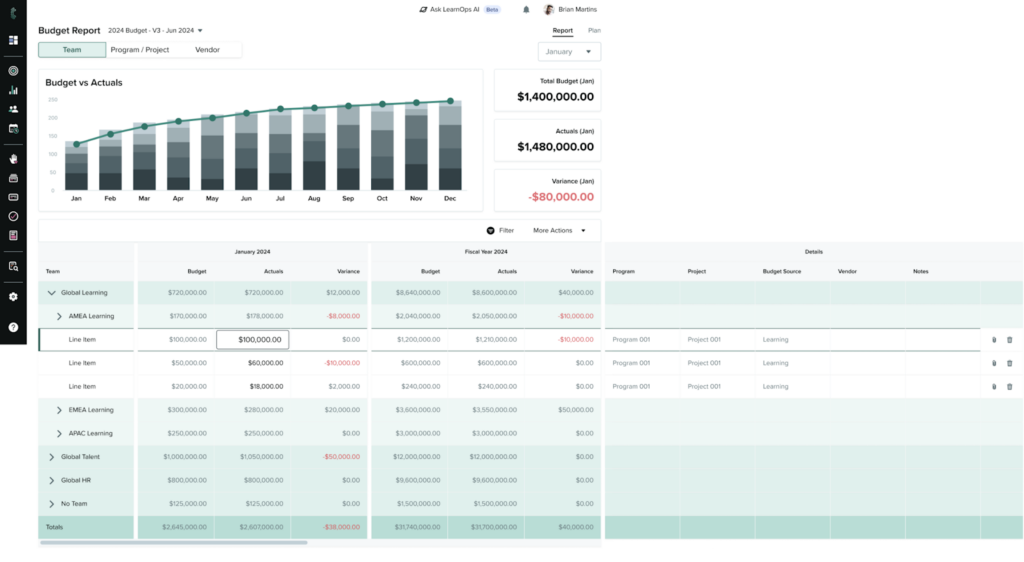Delete the first line item with the trash icon
Screen dimensions: 1024x562
pos(1009,340)
